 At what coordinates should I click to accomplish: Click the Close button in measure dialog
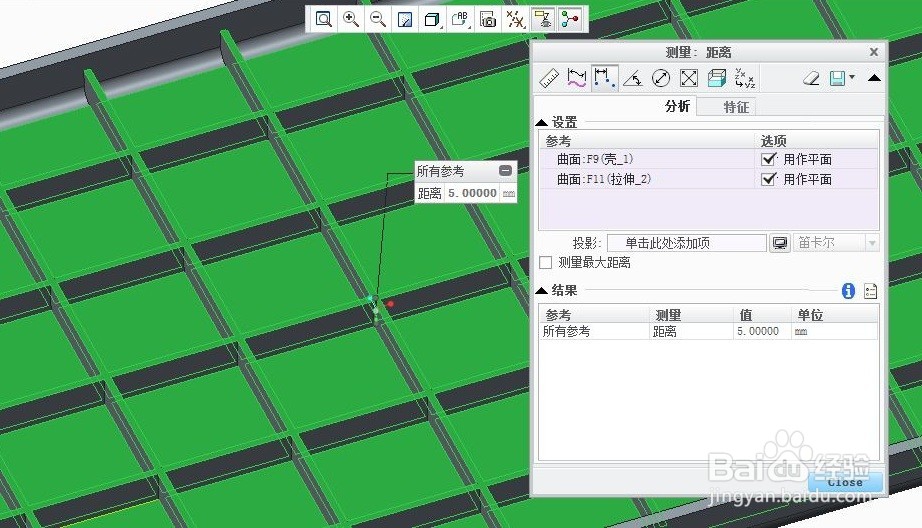[845, 482]
